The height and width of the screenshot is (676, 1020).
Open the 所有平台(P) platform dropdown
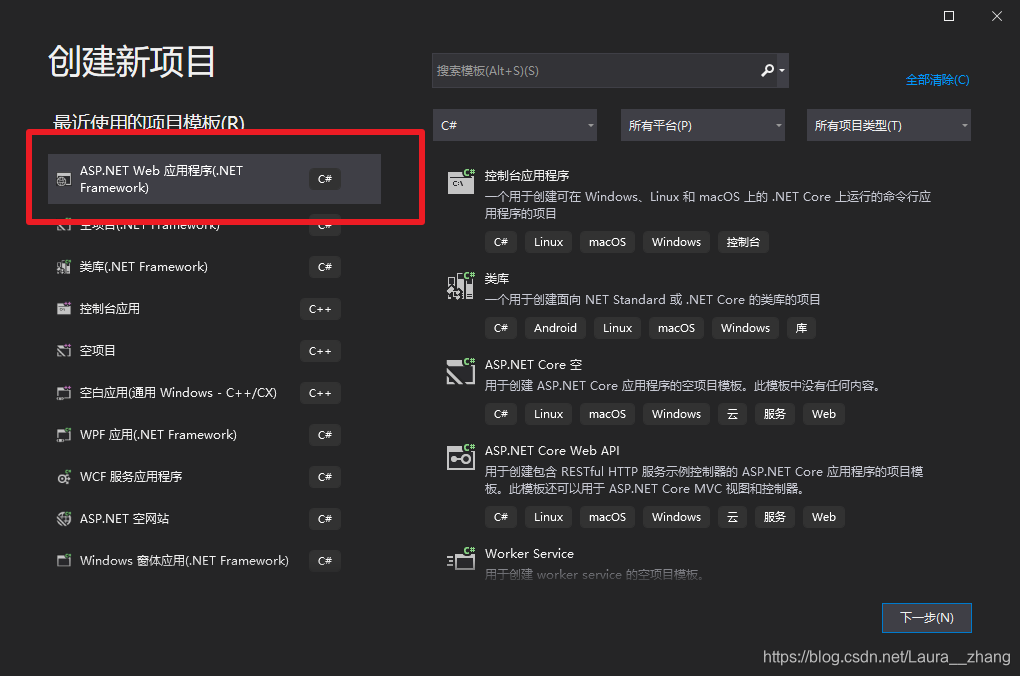click(x=703, y=125)
